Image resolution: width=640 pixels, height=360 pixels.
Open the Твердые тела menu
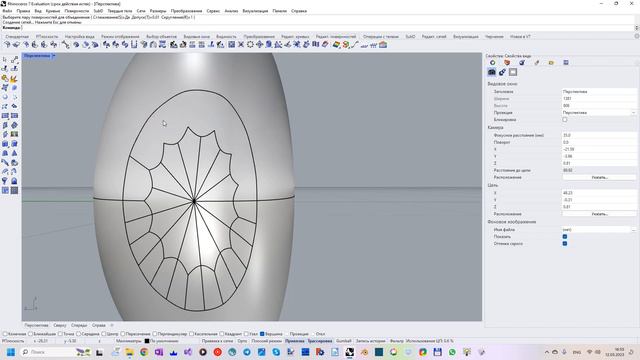120,11
